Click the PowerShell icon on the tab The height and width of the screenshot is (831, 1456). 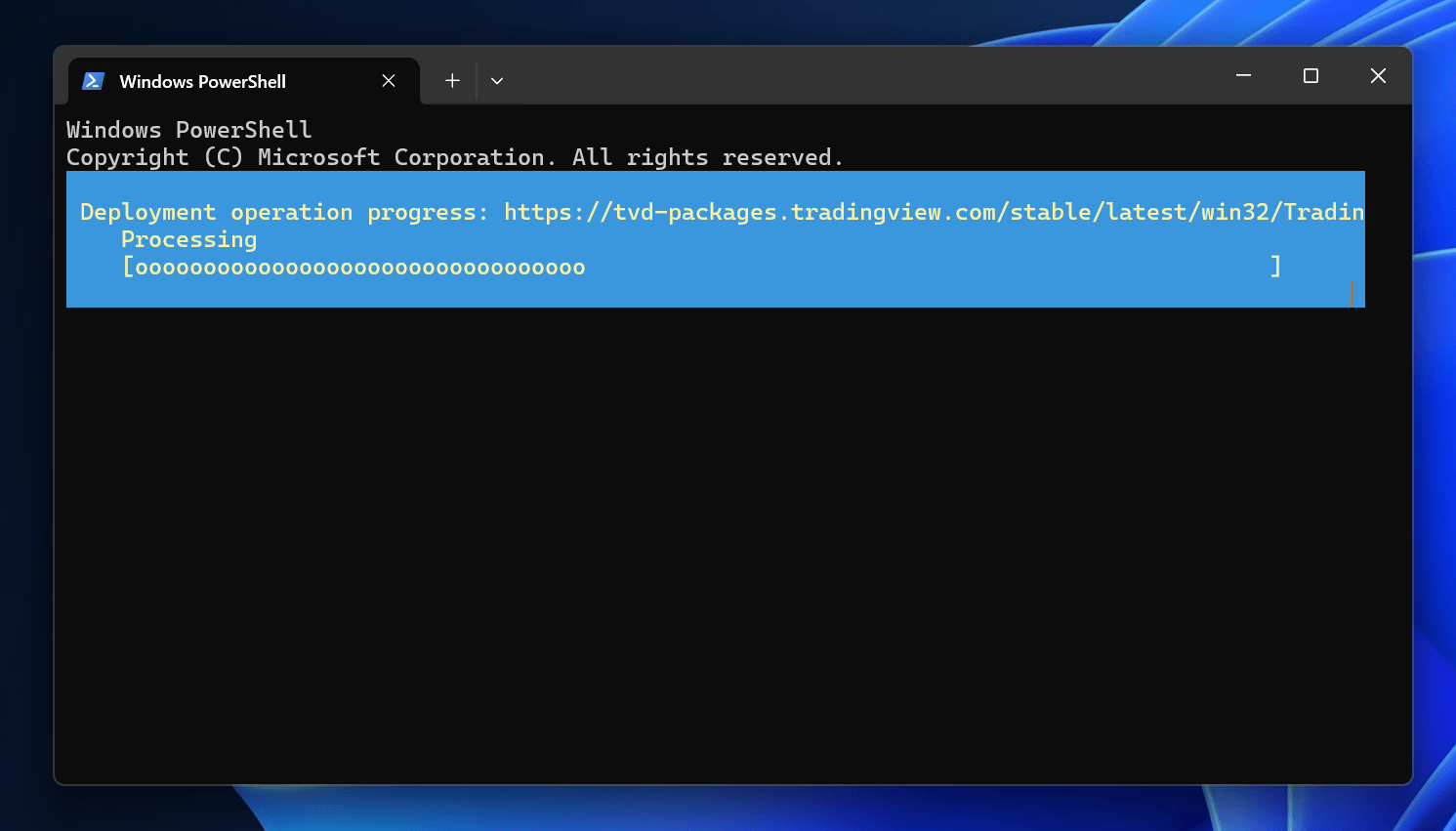(x=94, y=81)
